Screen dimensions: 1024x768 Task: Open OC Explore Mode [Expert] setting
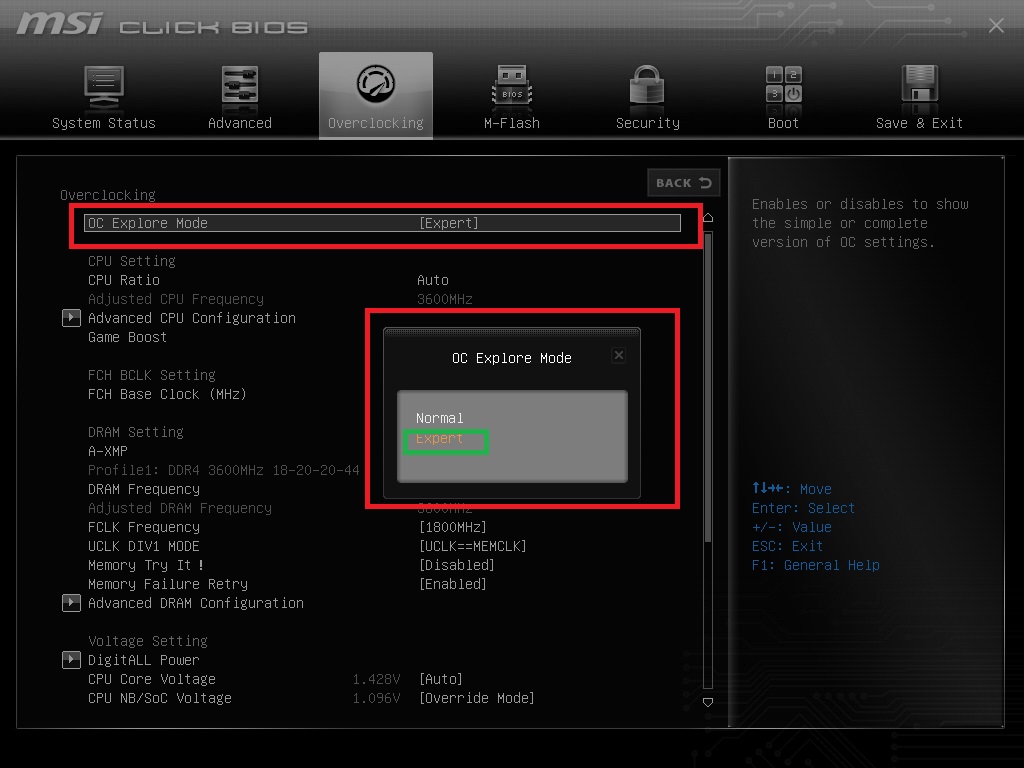[382, 223]
